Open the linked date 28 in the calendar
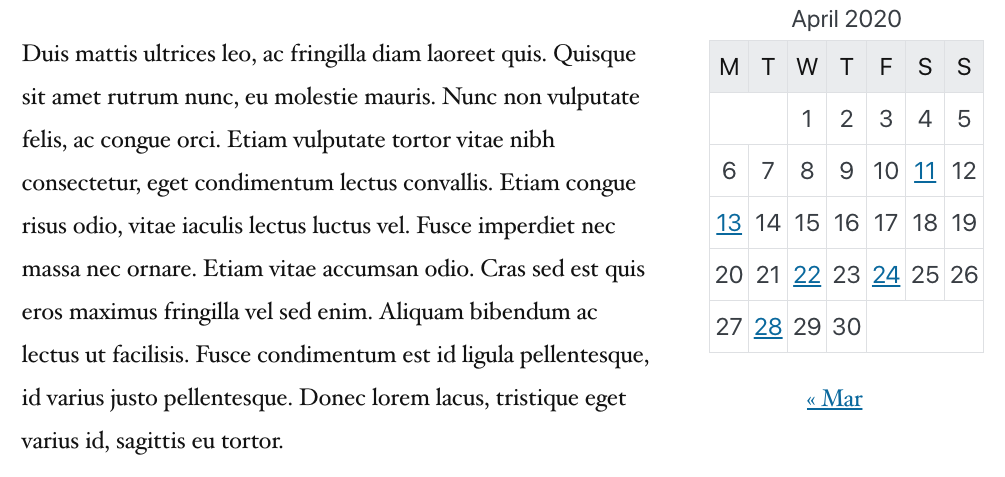1005x477 pixels. click(768, 327)
